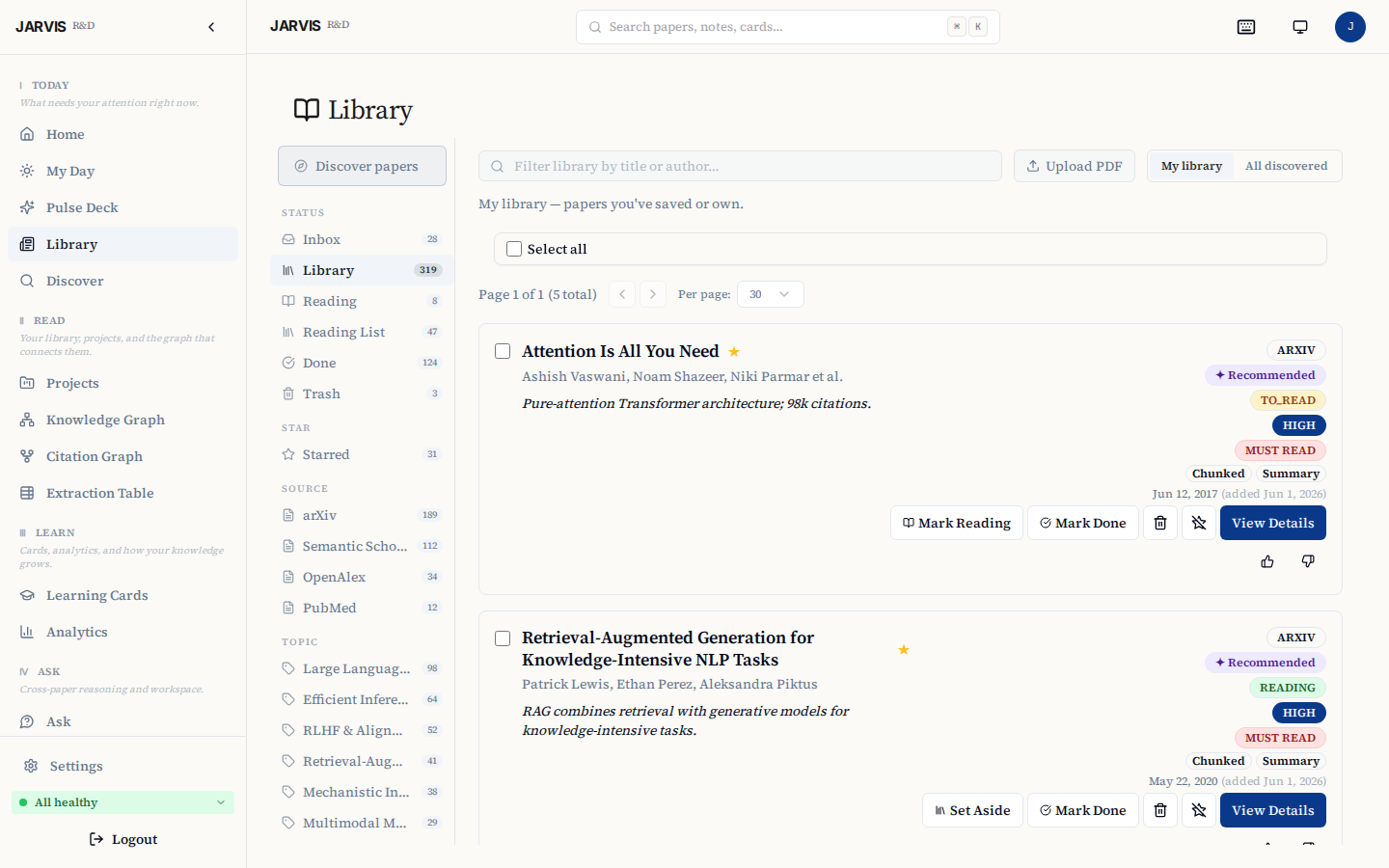
Task: Filter by PubMed source
Action: 362,608
